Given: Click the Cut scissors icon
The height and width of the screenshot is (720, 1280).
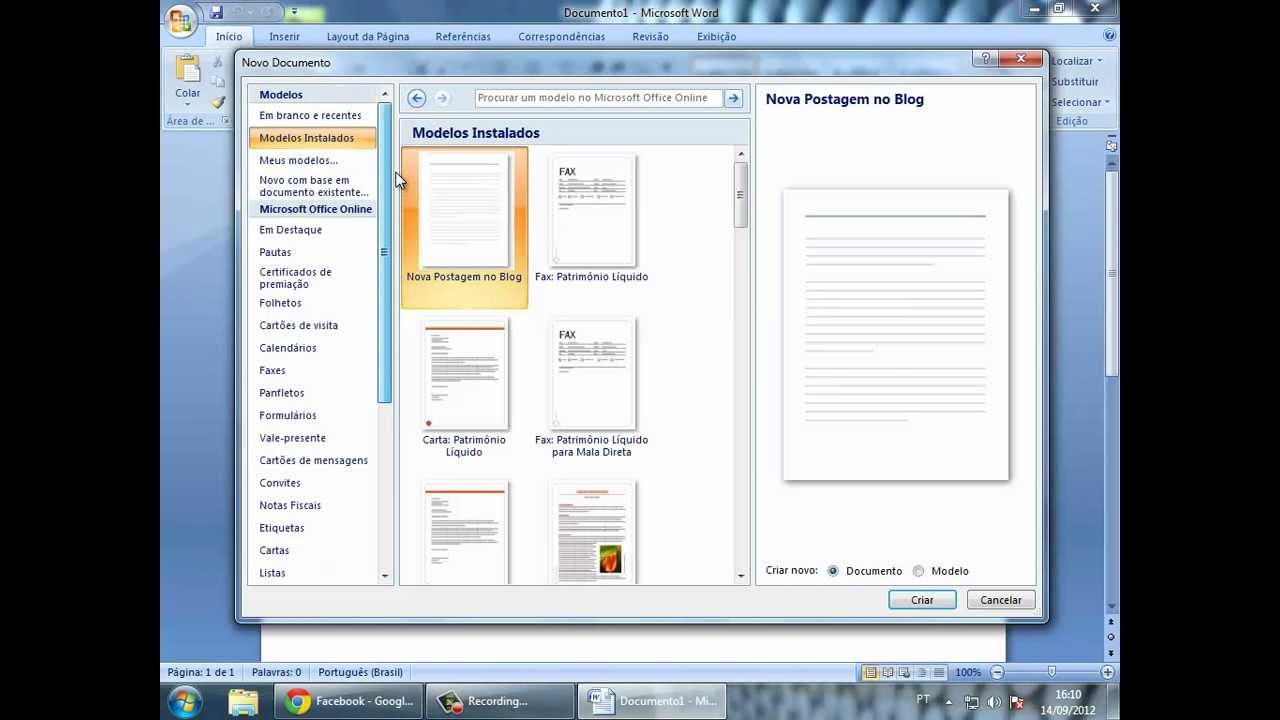Looking at the screenshot, I should coord(218,62).
